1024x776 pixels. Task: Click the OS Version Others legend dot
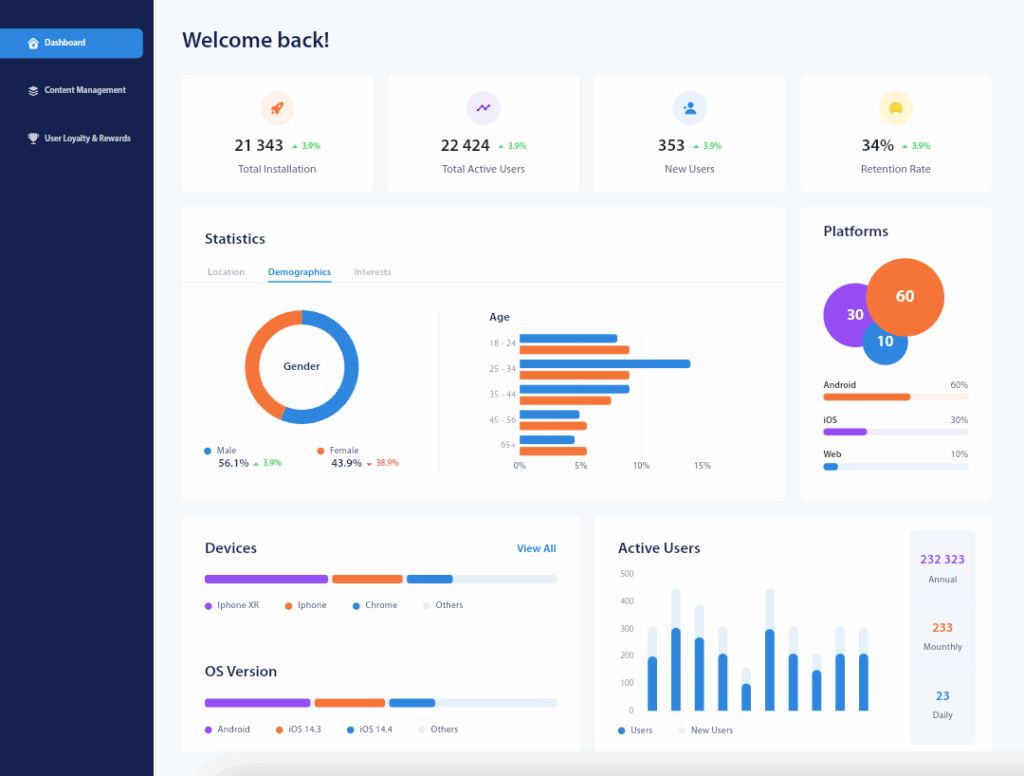coord(421,730)
